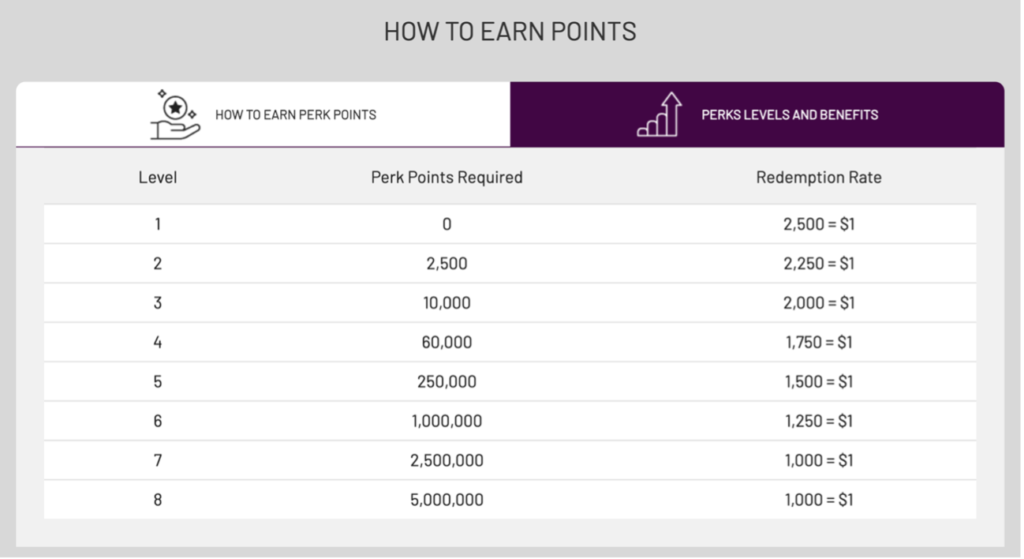The image size is (1024, 559).
Task: Click the 250,000 perk points cell
Action: [447, 381]
